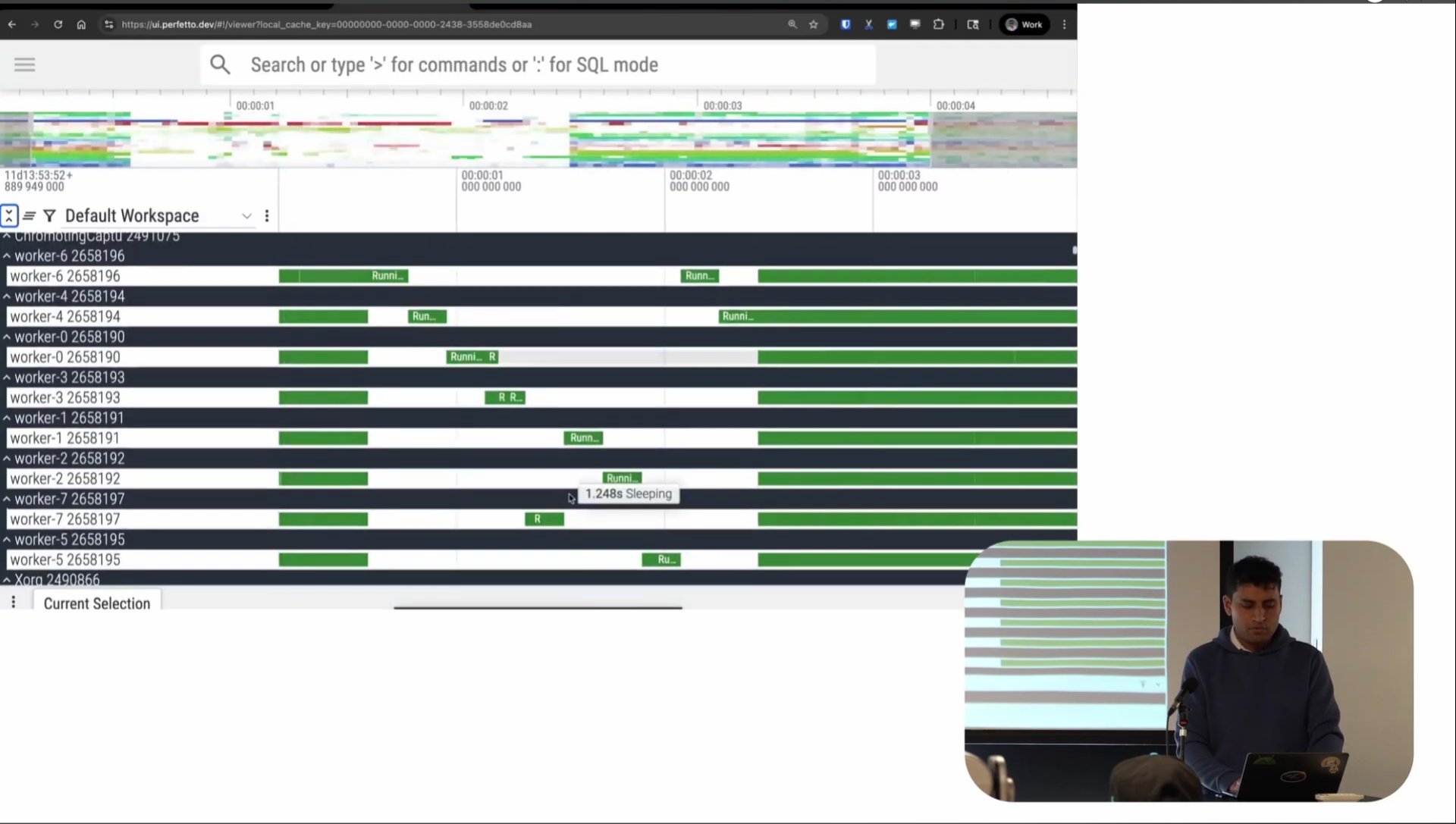The height and width of the screenshot is (824, 1456).
Task: Open the workspace overflow three-dot menu
Action: [267, 216]
